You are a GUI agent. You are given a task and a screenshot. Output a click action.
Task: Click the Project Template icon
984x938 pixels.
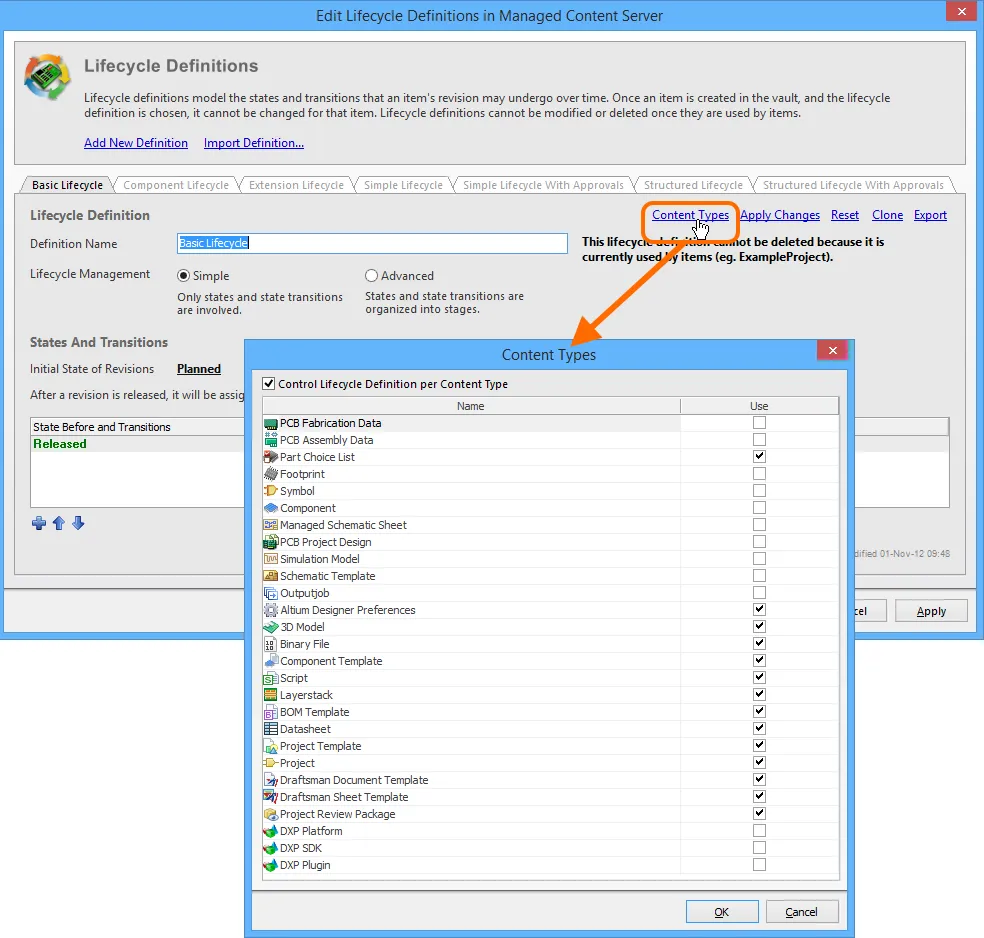(x=270, y=746)
